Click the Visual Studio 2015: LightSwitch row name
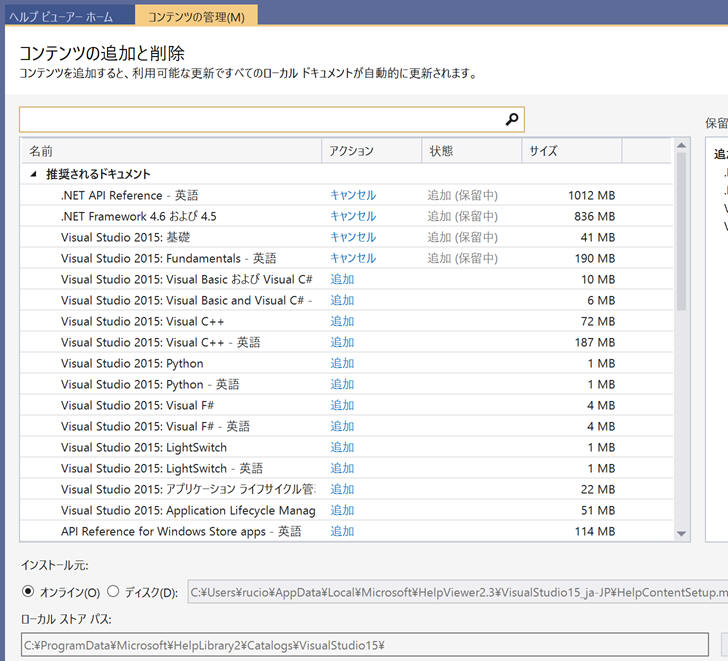This screenshot has height=661, width=728. coord(144,447)
